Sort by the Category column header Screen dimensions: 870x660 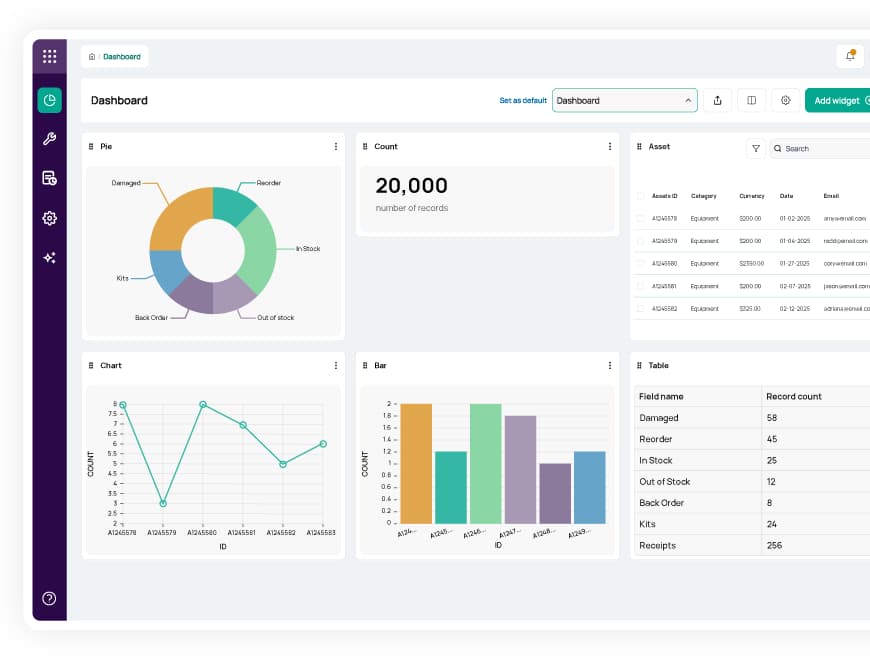[x=704, y=196]
